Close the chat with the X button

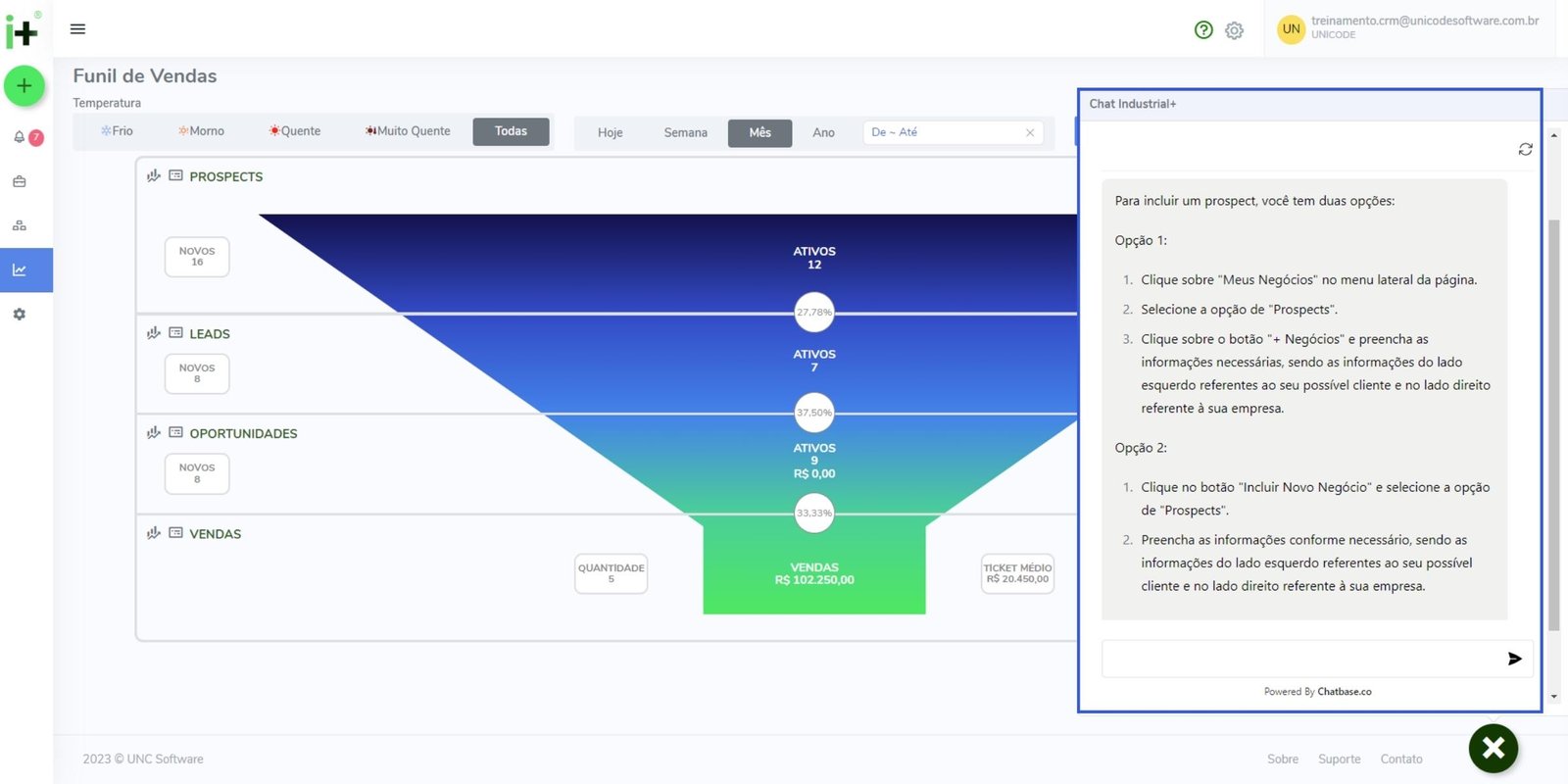(x=1493, y=749)
